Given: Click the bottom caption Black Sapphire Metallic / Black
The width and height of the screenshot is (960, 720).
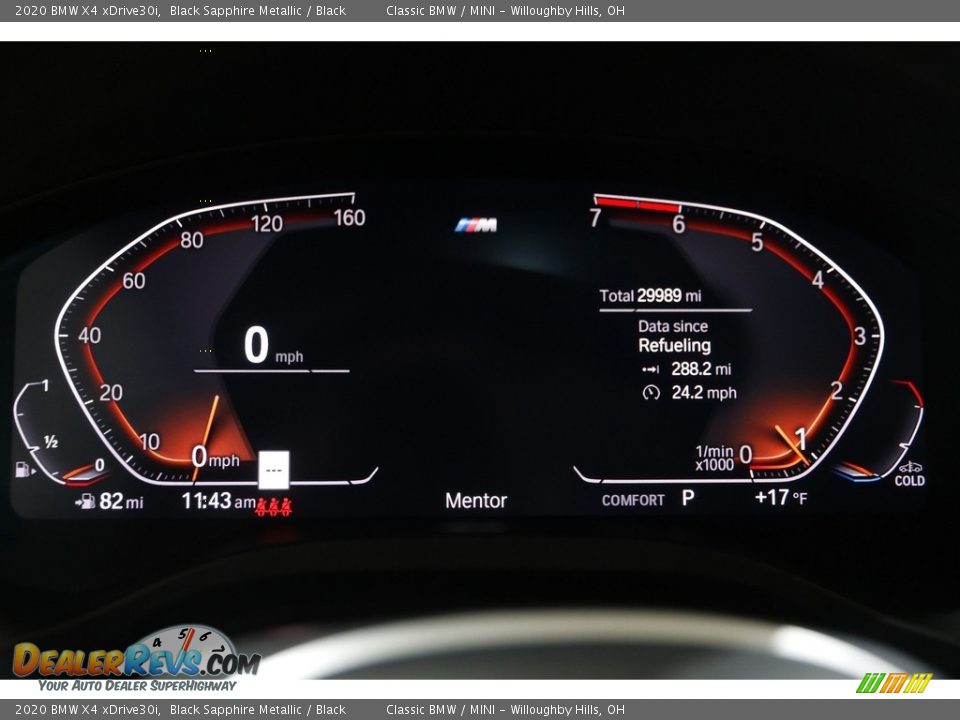Looking at the screenshot, I should coord(258,710).
